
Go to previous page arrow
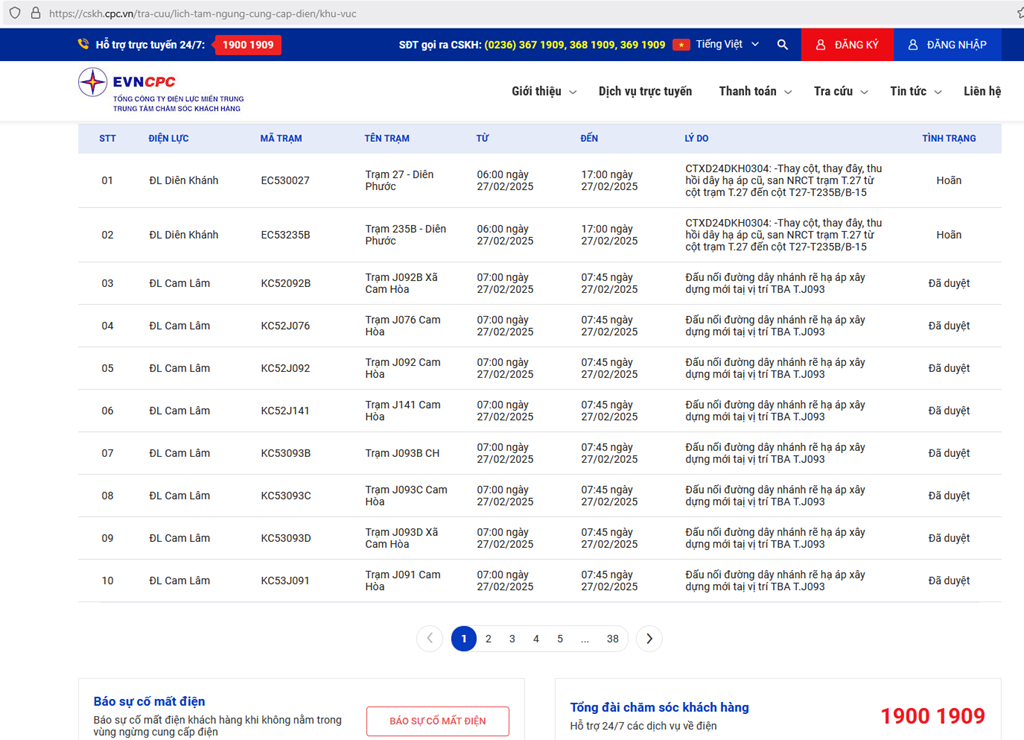429,639
